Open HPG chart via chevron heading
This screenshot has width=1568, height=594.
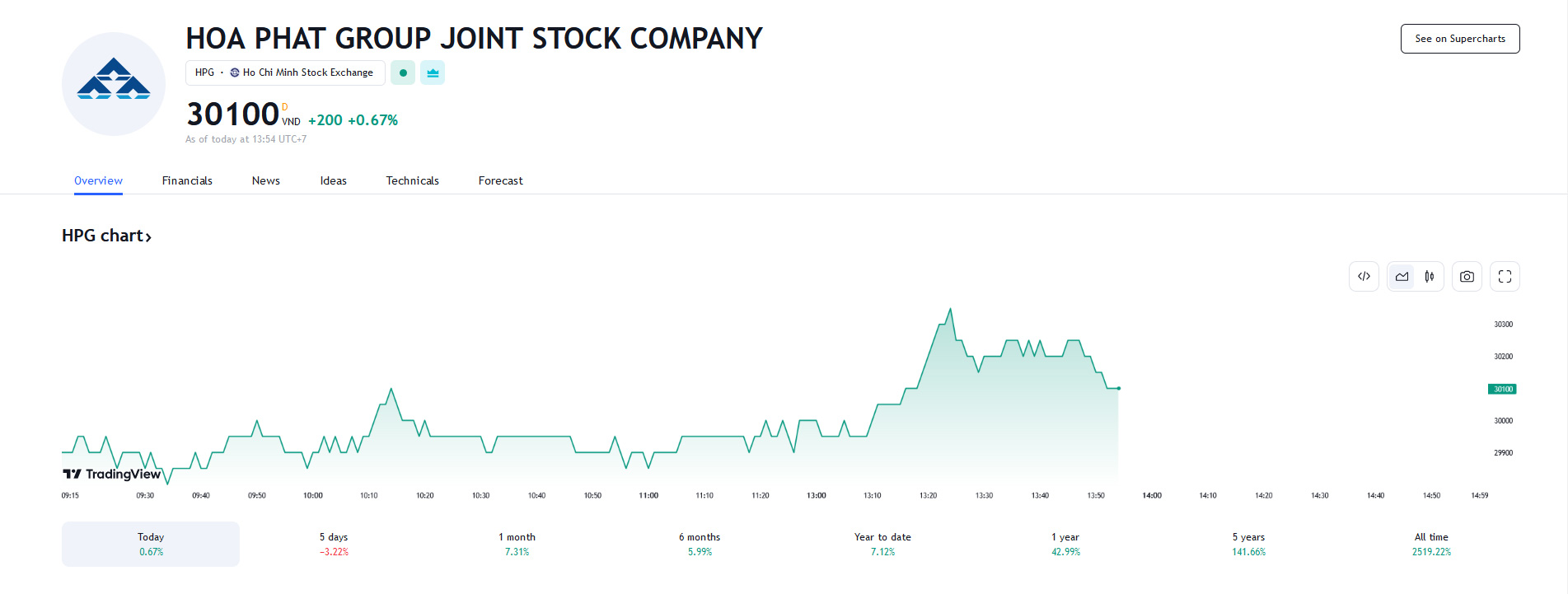coord(106,236)
